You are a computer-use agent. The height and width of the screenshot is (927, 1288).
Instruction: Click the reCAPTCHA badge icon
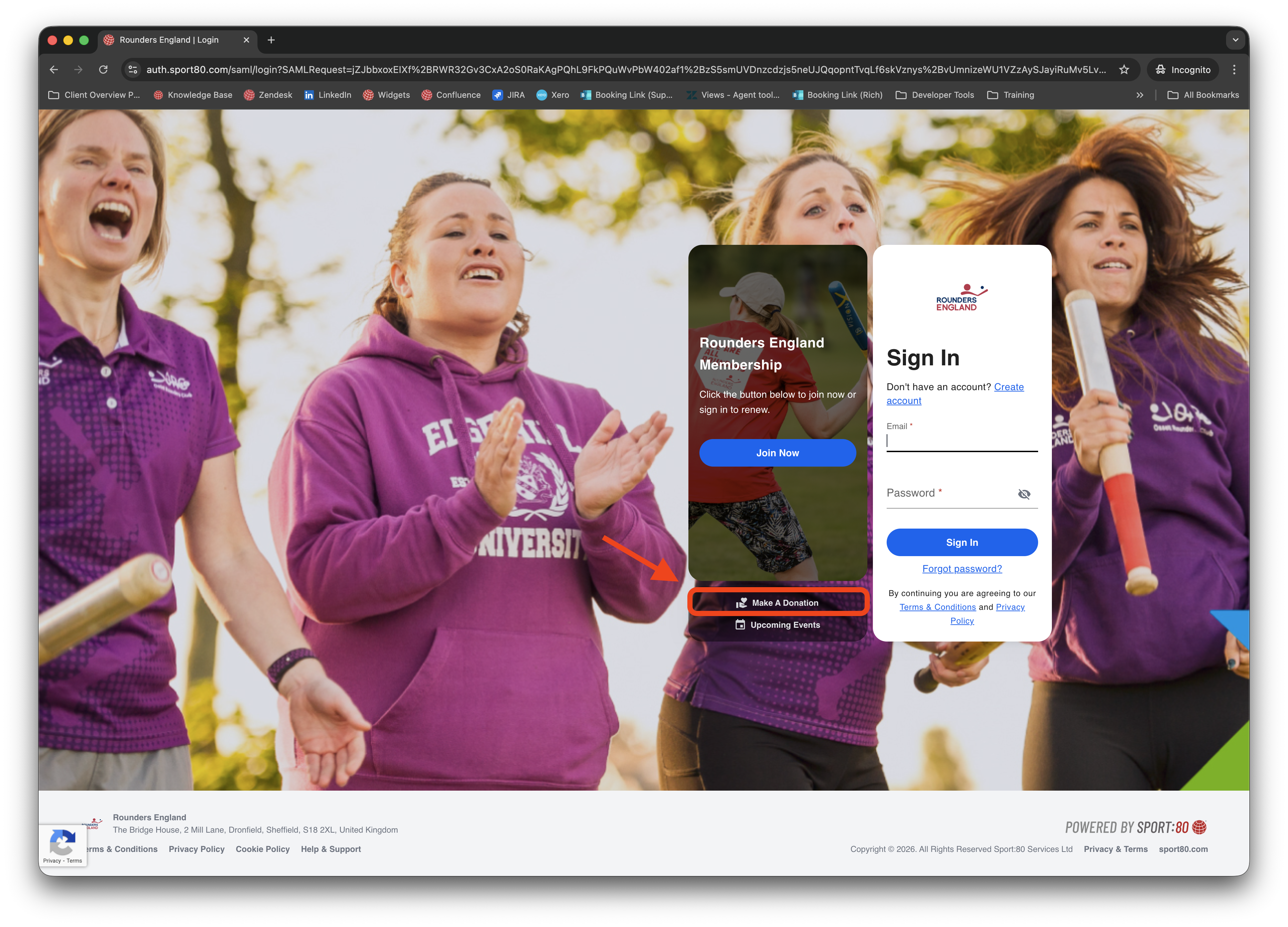pos(62,842)
